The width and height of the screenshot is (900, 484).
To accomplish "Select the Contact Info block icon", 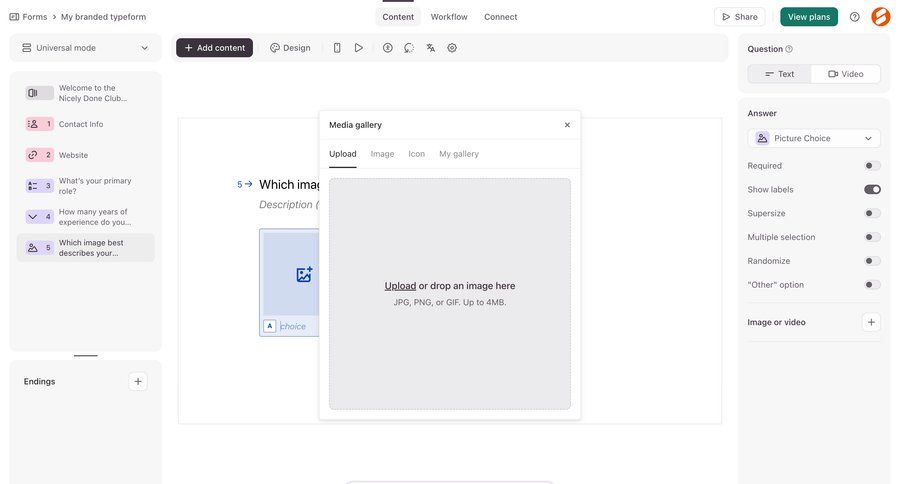I will click(x=39, y=124).
